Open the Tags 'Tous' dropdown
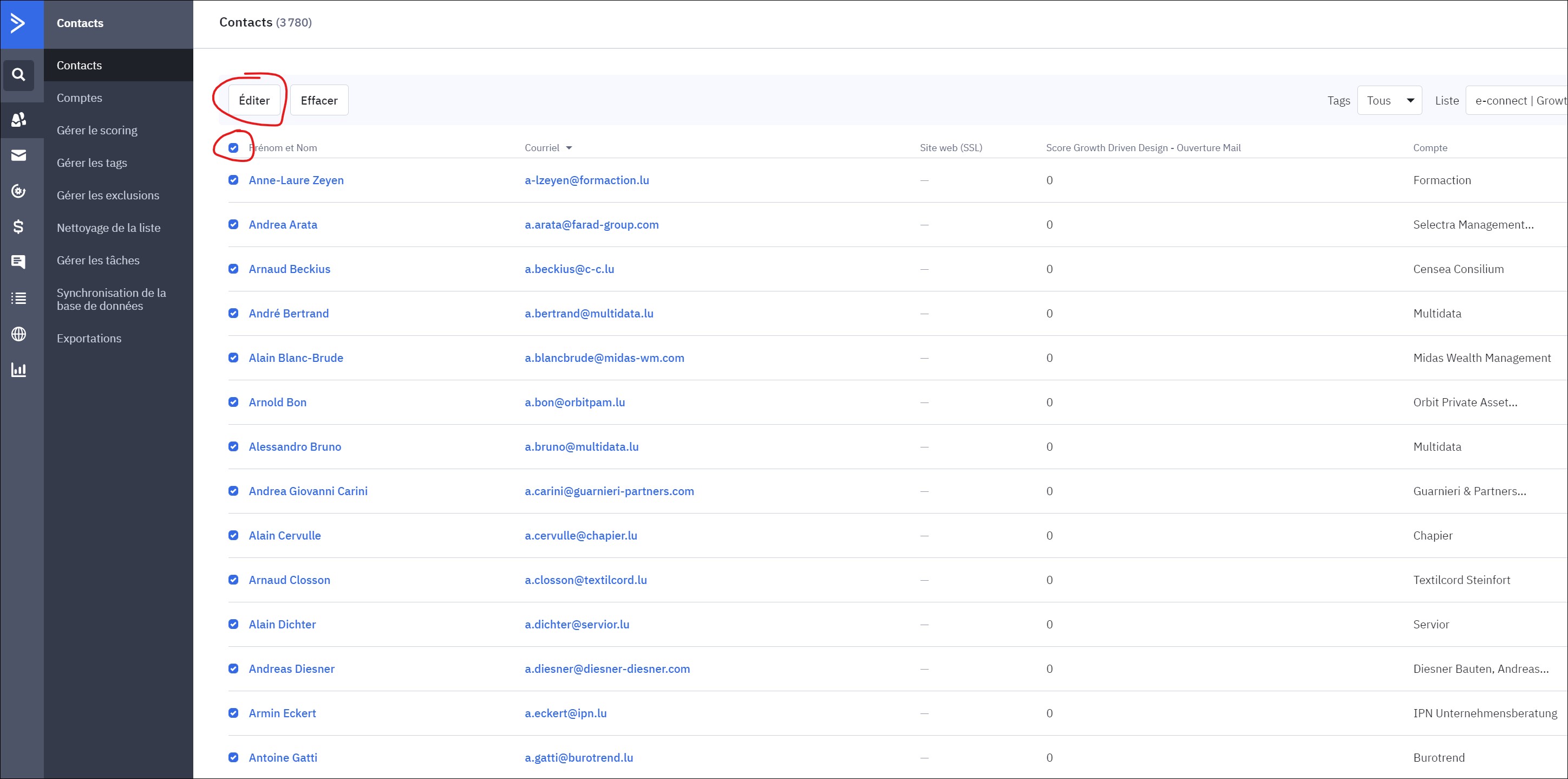Viewport: 1568px width, 779px height. point(1389,101)
